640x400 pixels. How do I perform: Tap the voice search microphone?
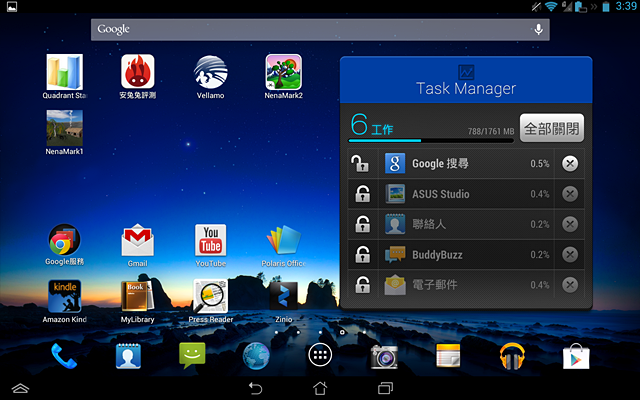tap(539, 29)
